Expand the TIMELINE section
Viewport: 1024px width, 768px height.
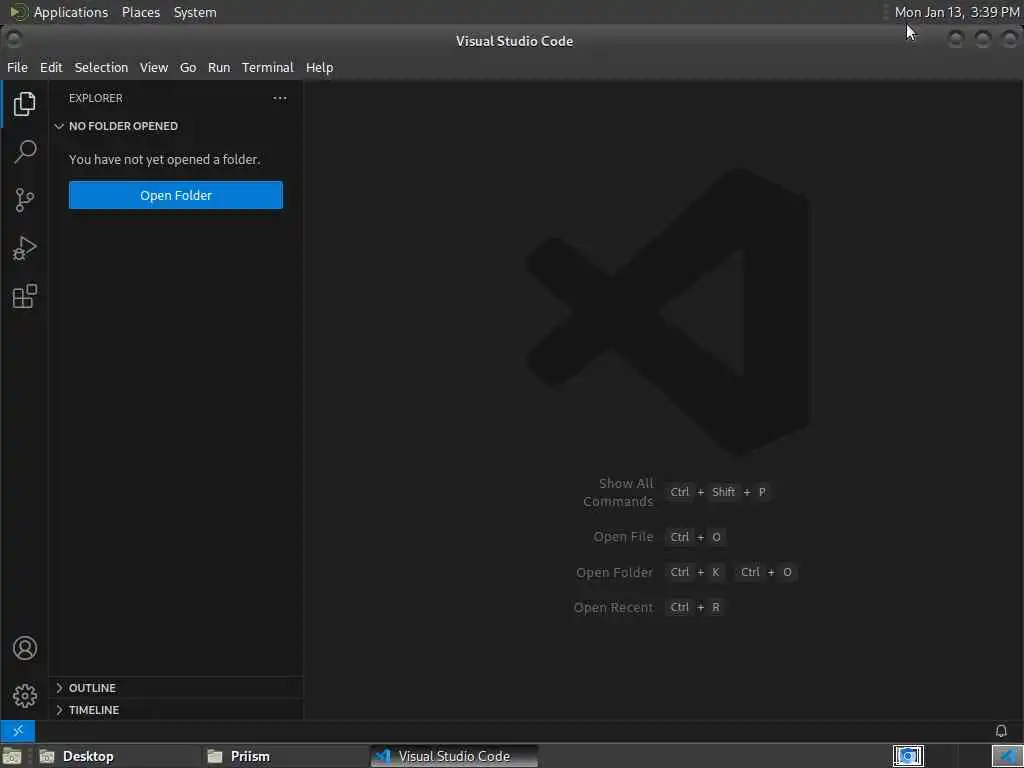pos(176,710)
